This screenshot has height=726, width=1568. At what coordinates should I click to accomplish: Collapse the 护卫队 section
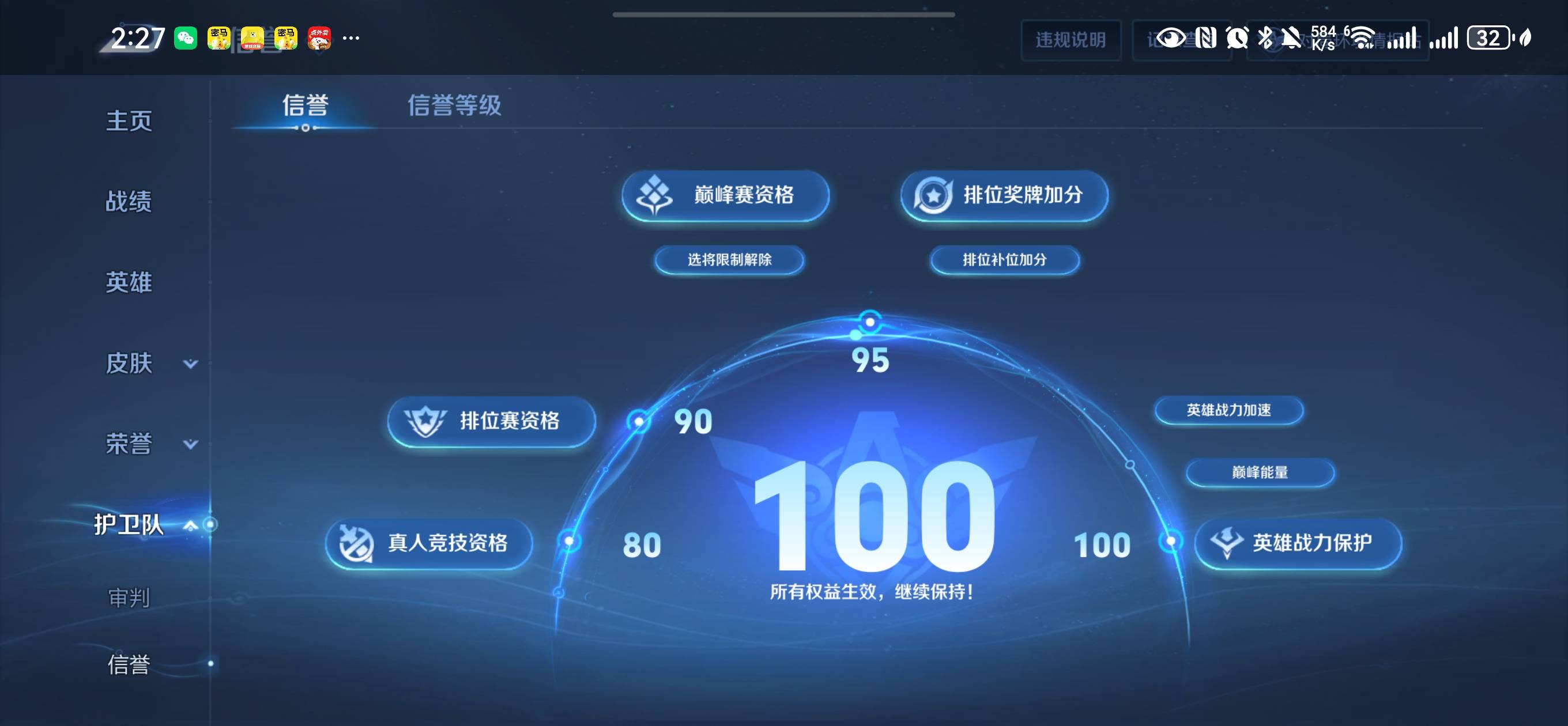(189, 524)
